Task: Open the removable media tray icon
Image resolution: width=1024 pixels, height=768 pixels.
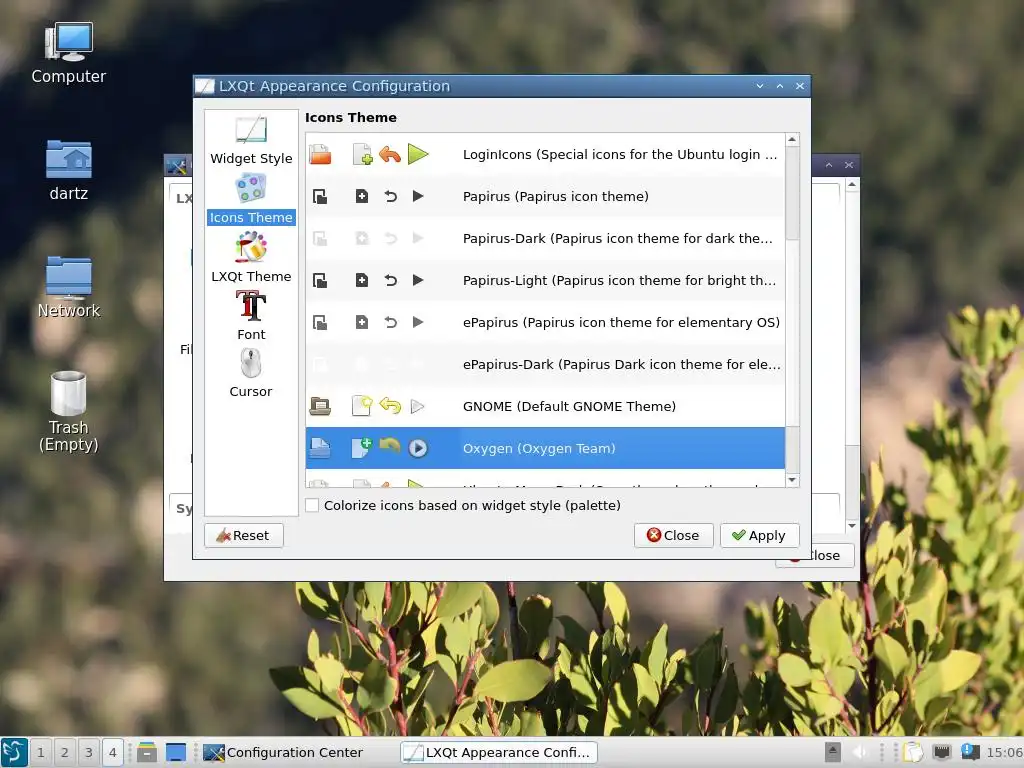Action: [833, 752]
